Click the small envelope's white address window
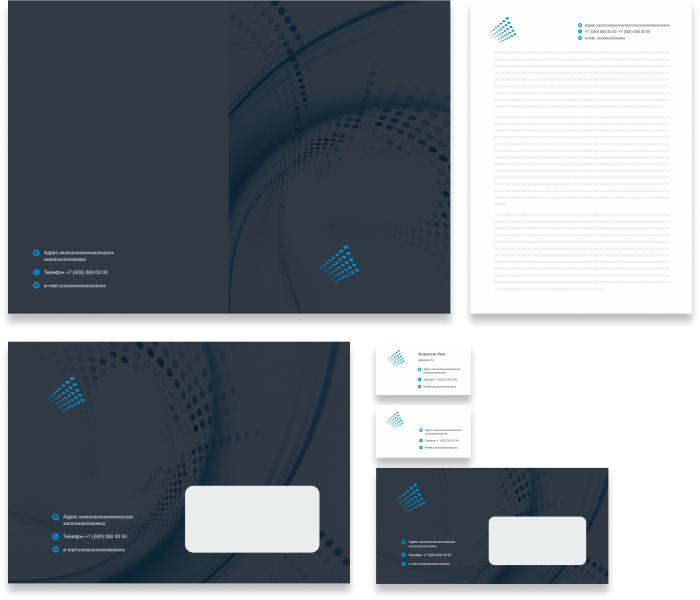 (537, 541)
